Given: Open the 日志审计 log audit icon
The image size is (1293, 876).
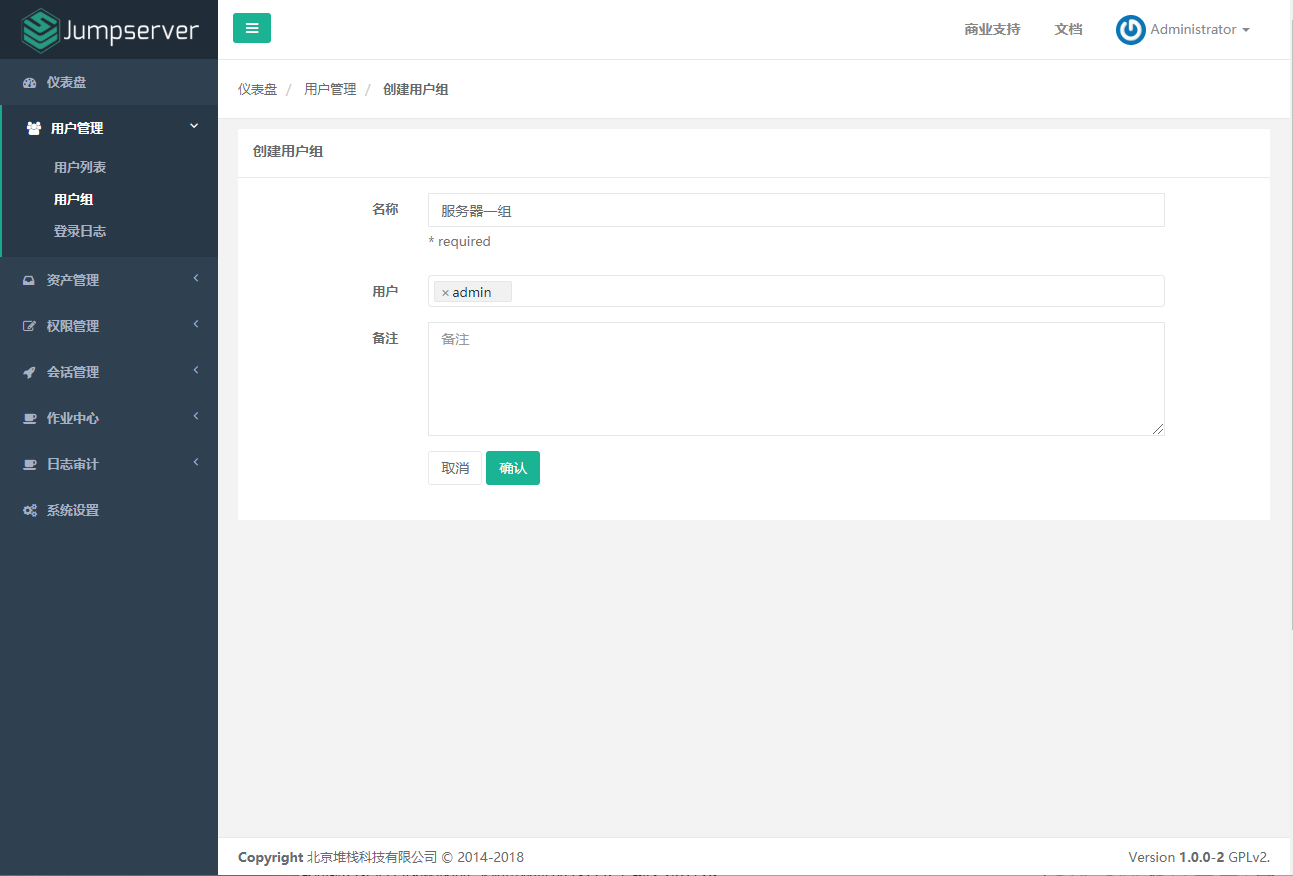Looking at the screenshot, I should (x=30, y=463).
